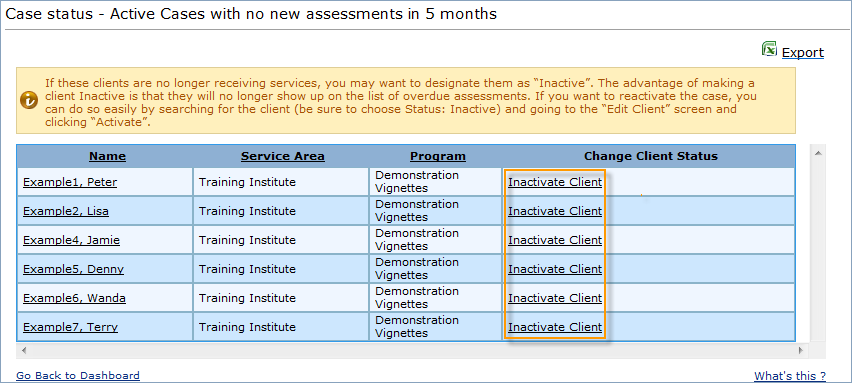
Task: Open the Export link
Action: [x=803, y=53]
